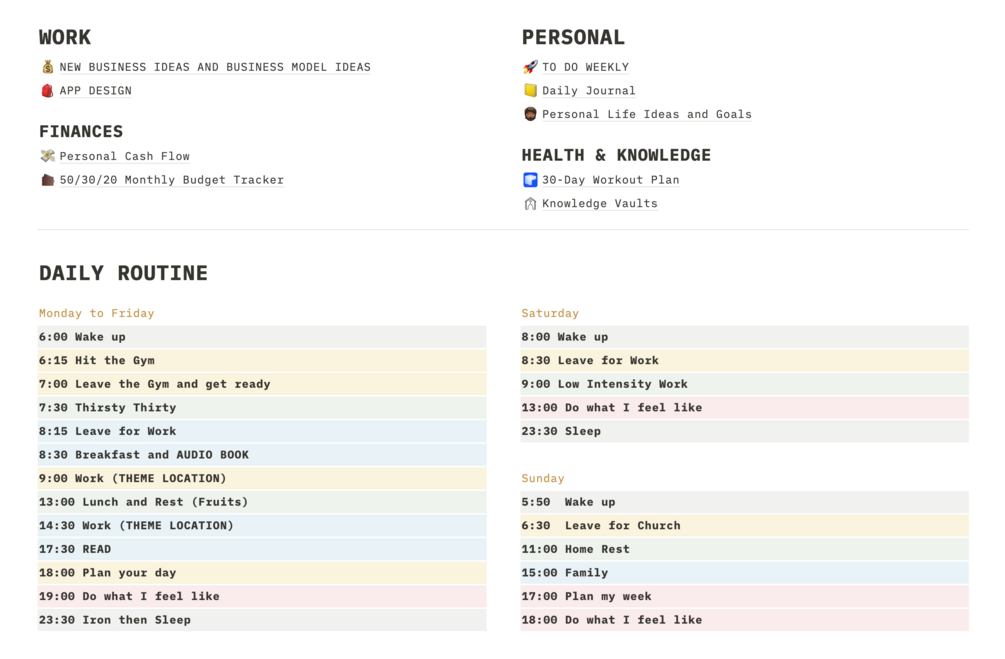The image size is (1005, 659).
Task: Click the '9:00 Work (THEME LOCATION)' routine row
Action: pos(262,479)
